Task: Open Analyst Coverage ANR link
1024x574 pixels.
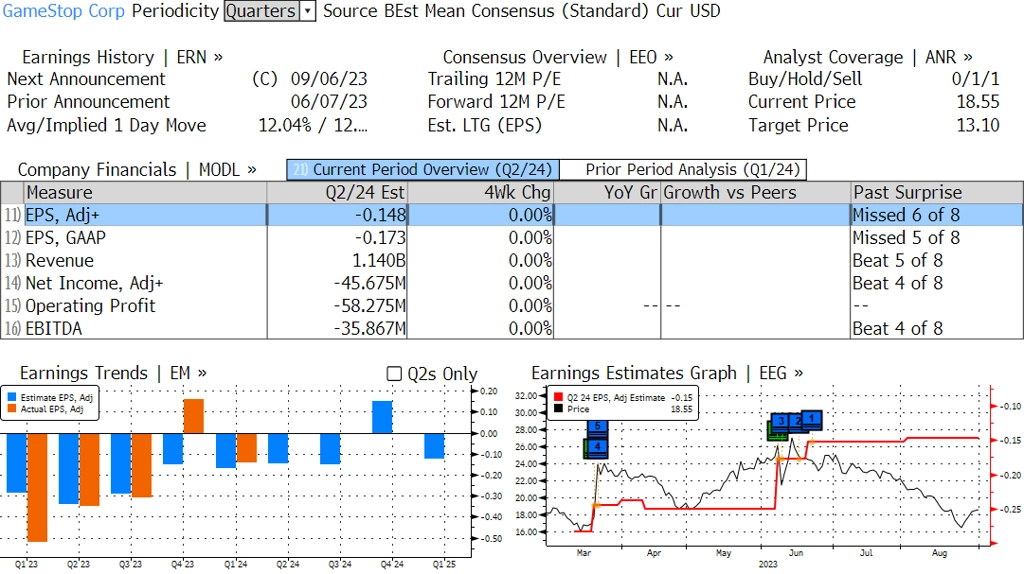Action: [868, 57]
